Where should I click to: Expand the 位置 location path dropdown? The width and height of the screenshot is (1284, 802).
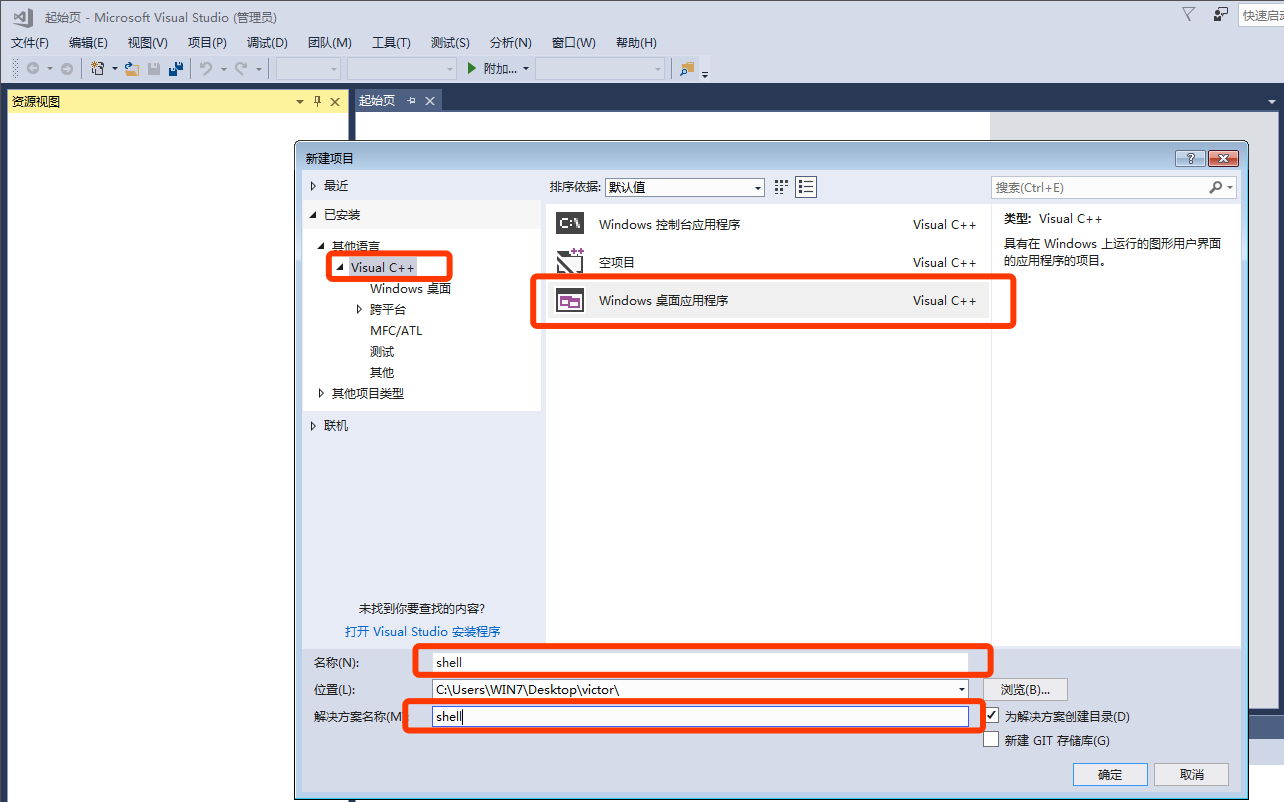pyautogui.click(x=961, y=689)
